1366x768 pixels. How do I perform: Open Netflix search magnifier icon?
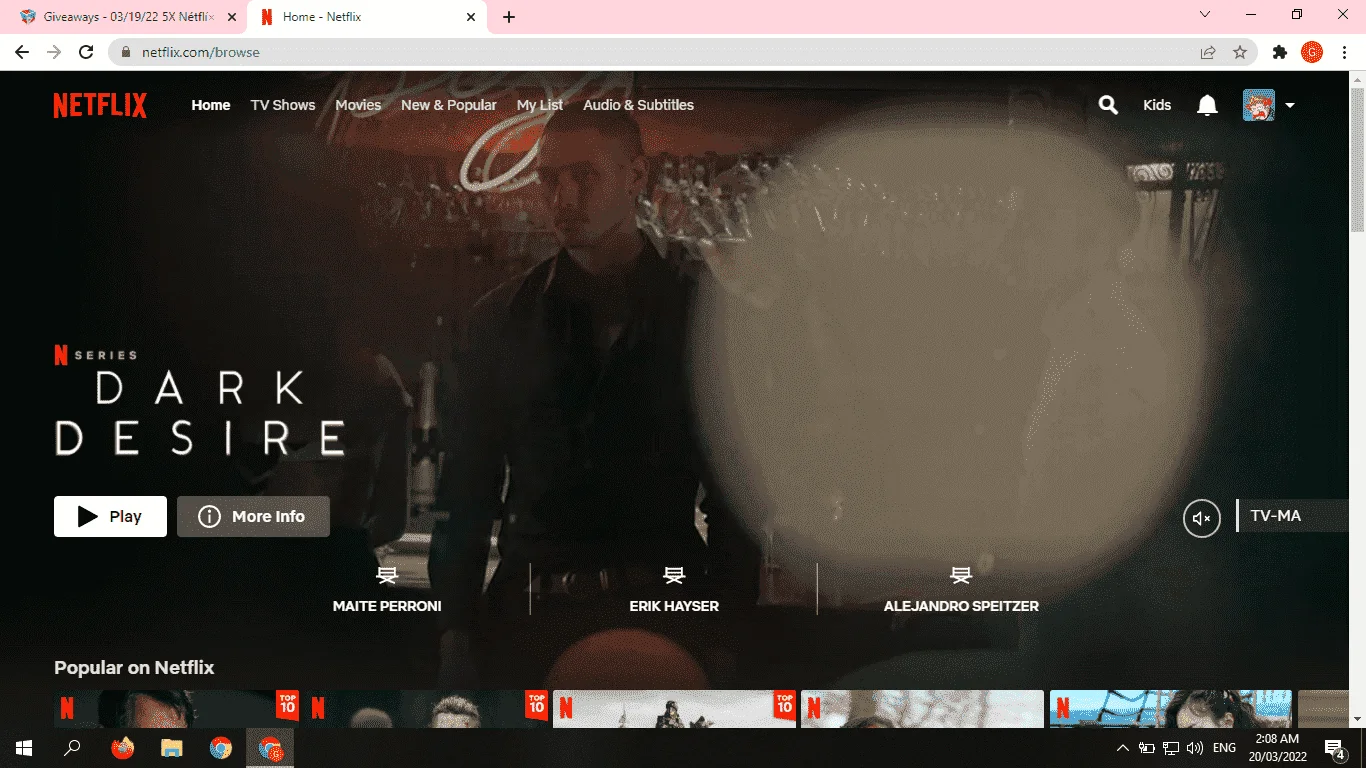click(1108, 105)
